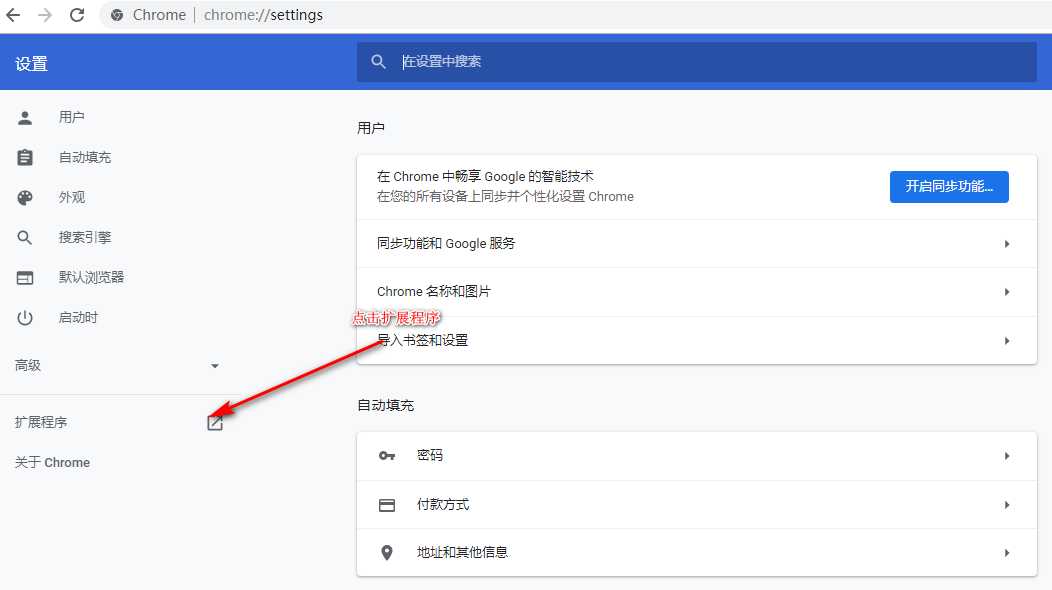Open 关于 Chrome page
Image resolution: width=1052 pixels, height=590 pixels.
(x=52, y=462)
